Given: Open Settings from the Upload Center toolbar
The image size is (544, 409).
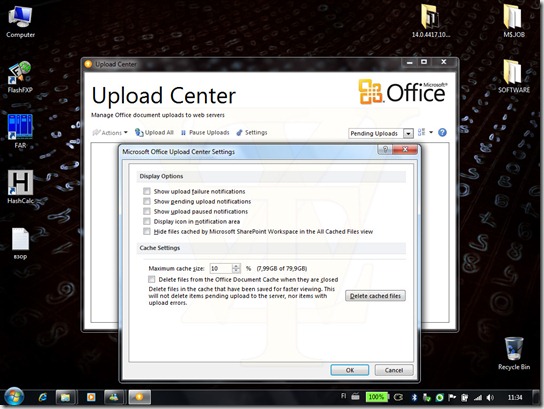Looking at the screenshot, I should pos(252,133).
